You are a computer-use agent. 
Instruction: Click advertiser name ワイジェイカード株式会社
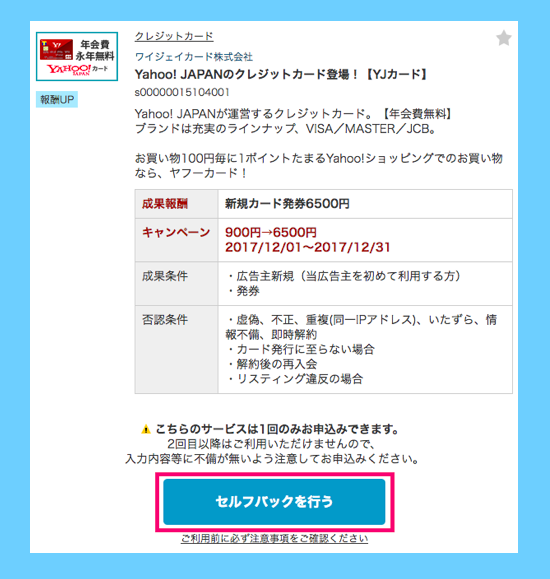(194, 56)
